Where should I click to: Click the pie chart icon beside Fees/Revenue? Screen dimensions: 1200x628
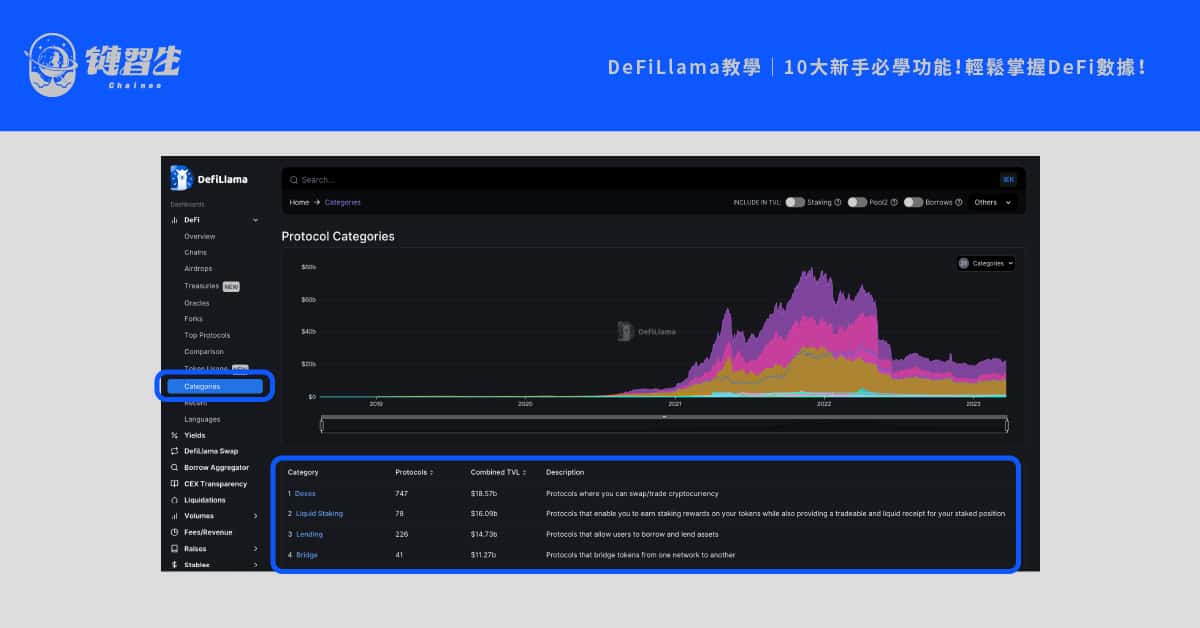pos(174,532)
